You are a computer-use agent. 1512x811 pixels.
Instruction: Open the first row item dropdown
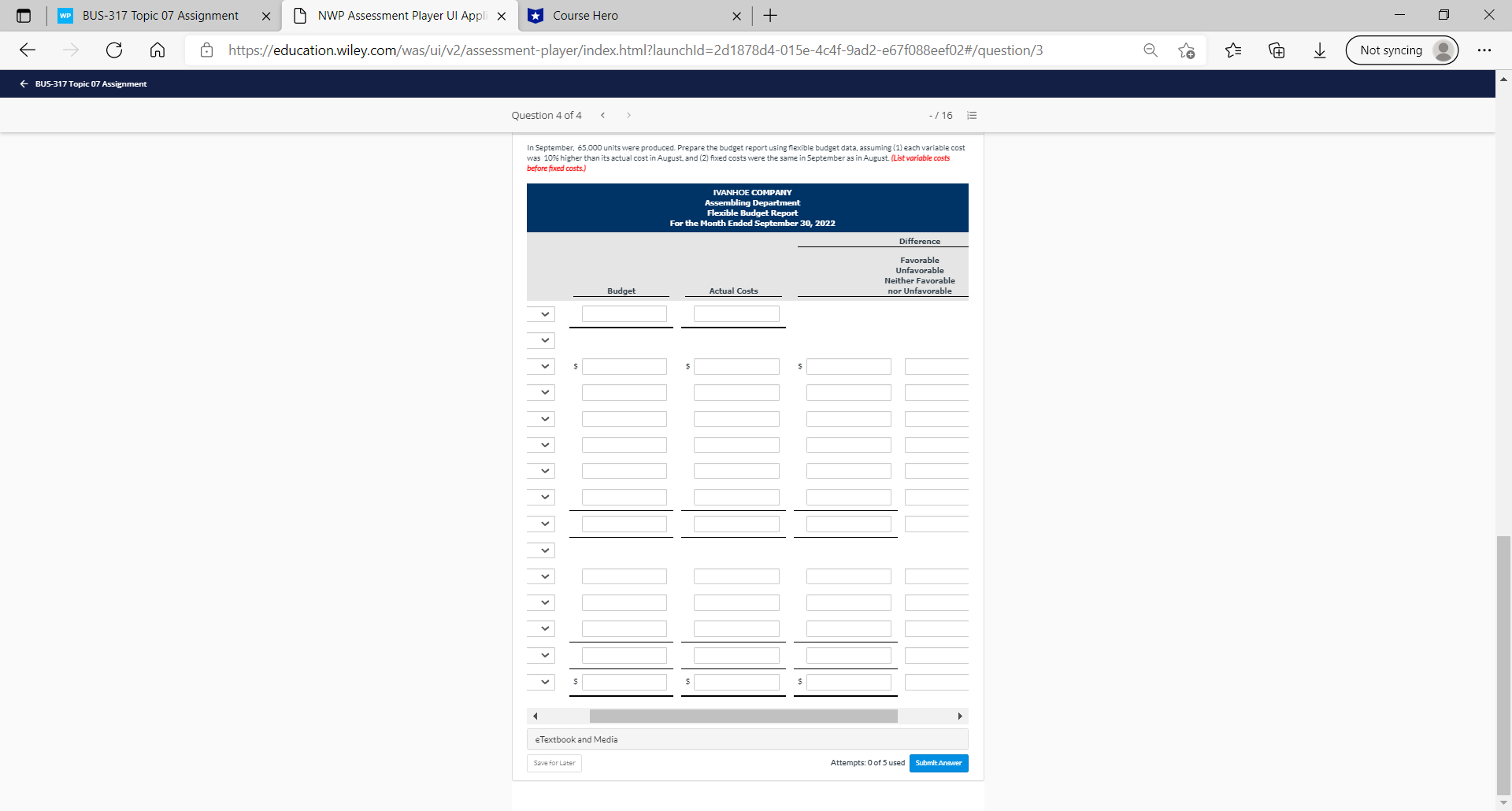tap(541, 313)
